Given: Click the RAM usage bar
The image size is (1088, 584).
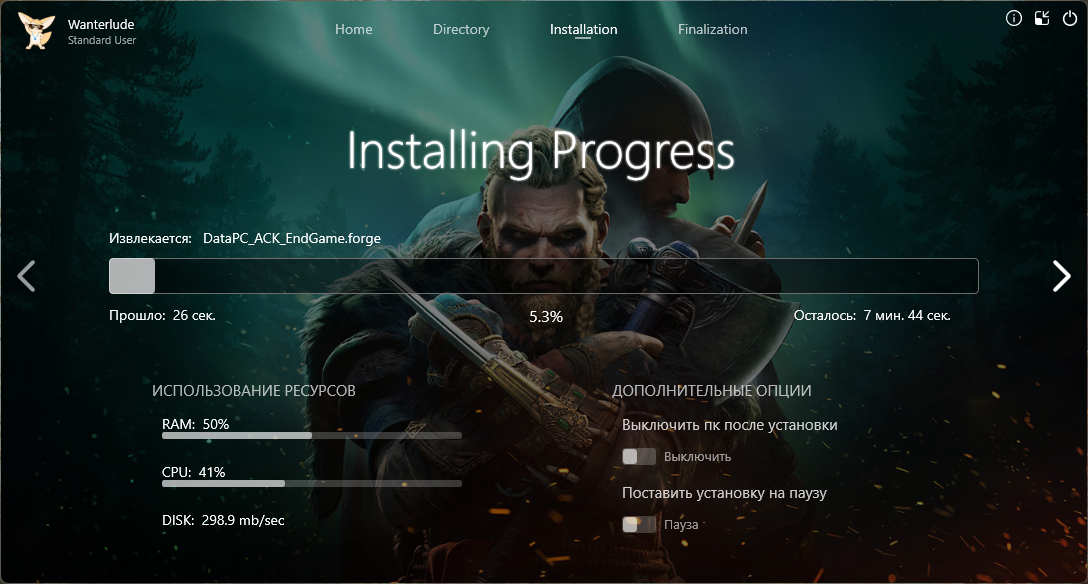Looking at the screenshot, I should [x=312, y=436].
